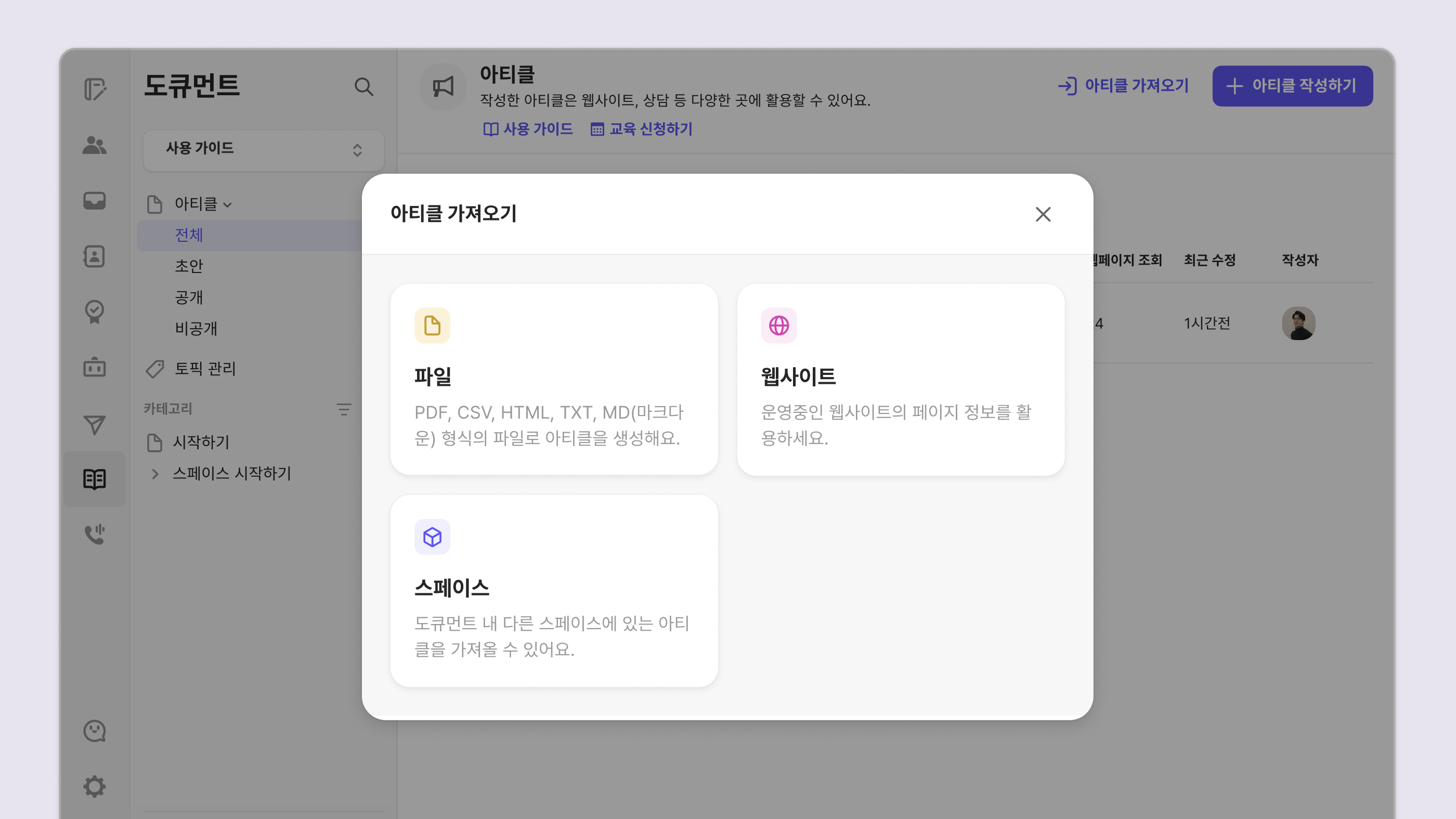The image size is (1456, 819).
Task: Select the 비공개 filter in sidebar
Action: [x=196, y=329]
